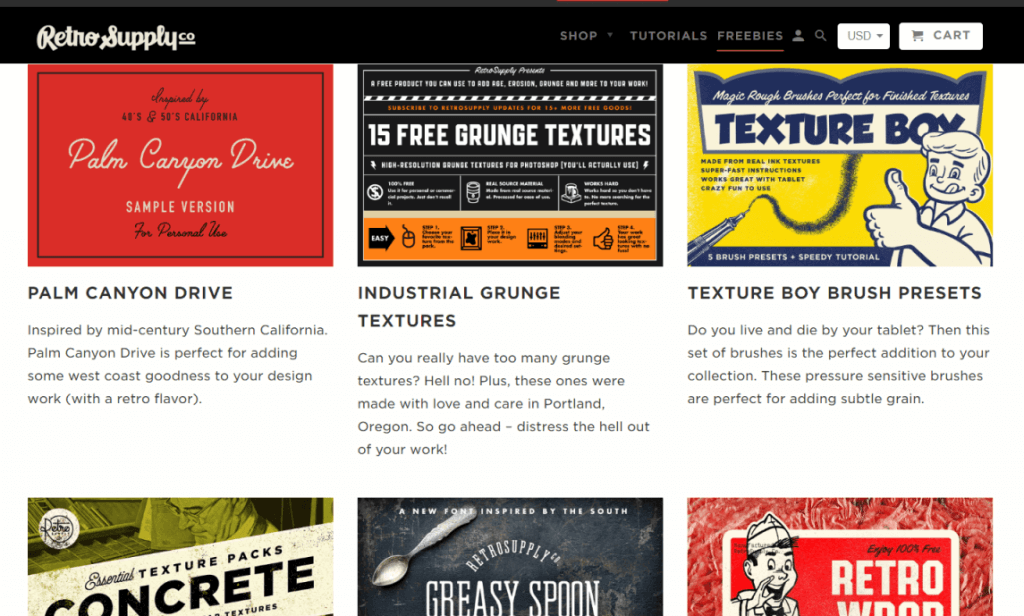Click the RetroSupply Co logo
This screenshot has height=616, width=1024.
point(116,37)
